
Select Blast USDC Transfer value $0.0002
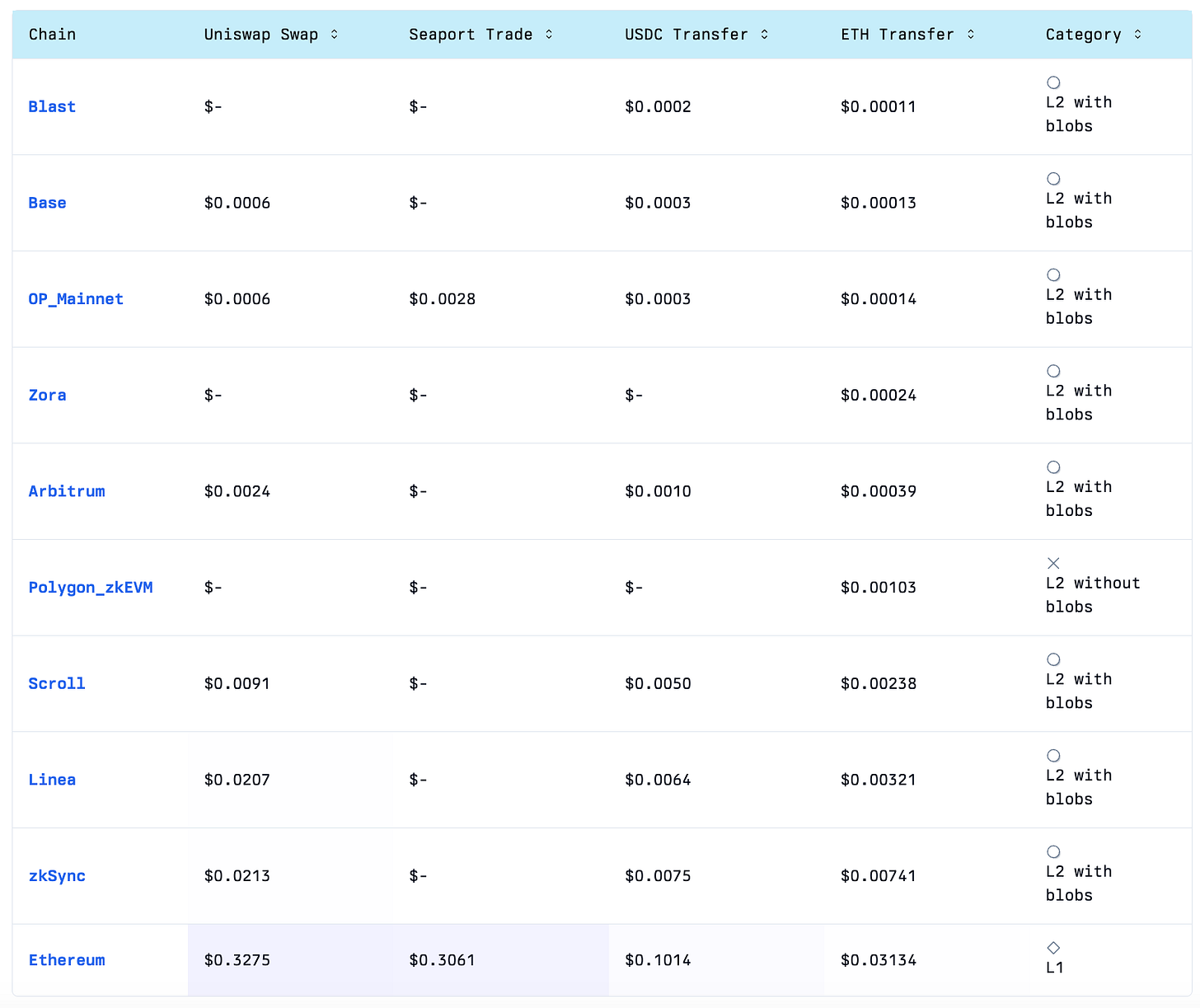(659, 106)
